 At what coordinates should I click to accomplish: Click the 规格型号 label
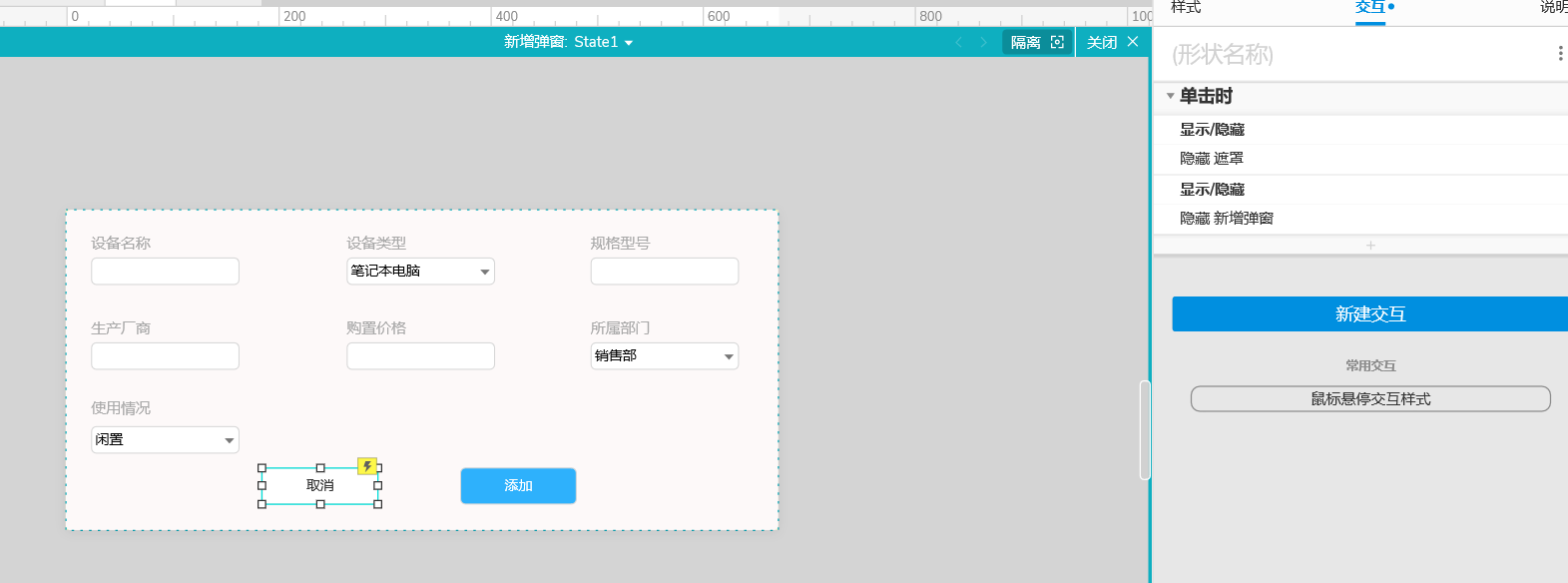(x=620, y=244)
